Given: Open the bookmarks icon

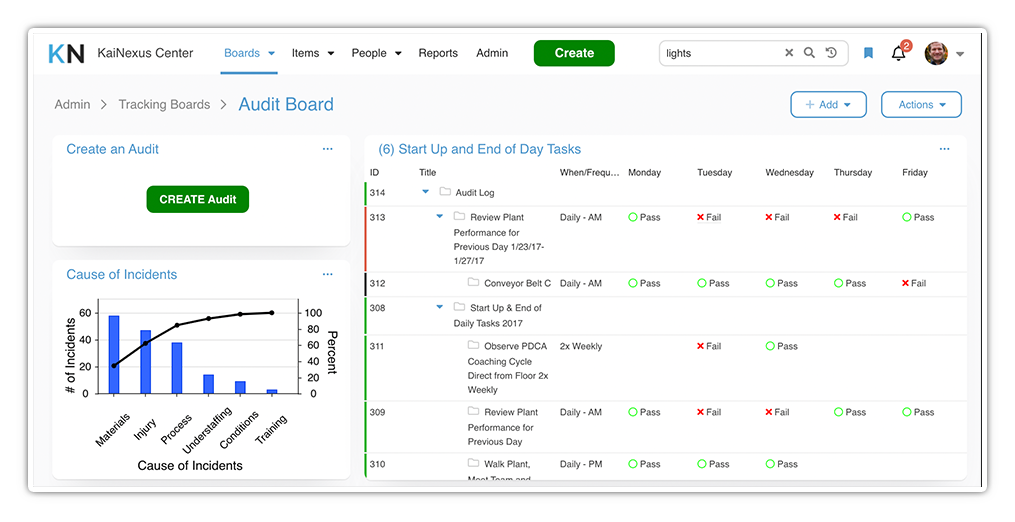Looking at the screenshot, I should tap(868, 54).
